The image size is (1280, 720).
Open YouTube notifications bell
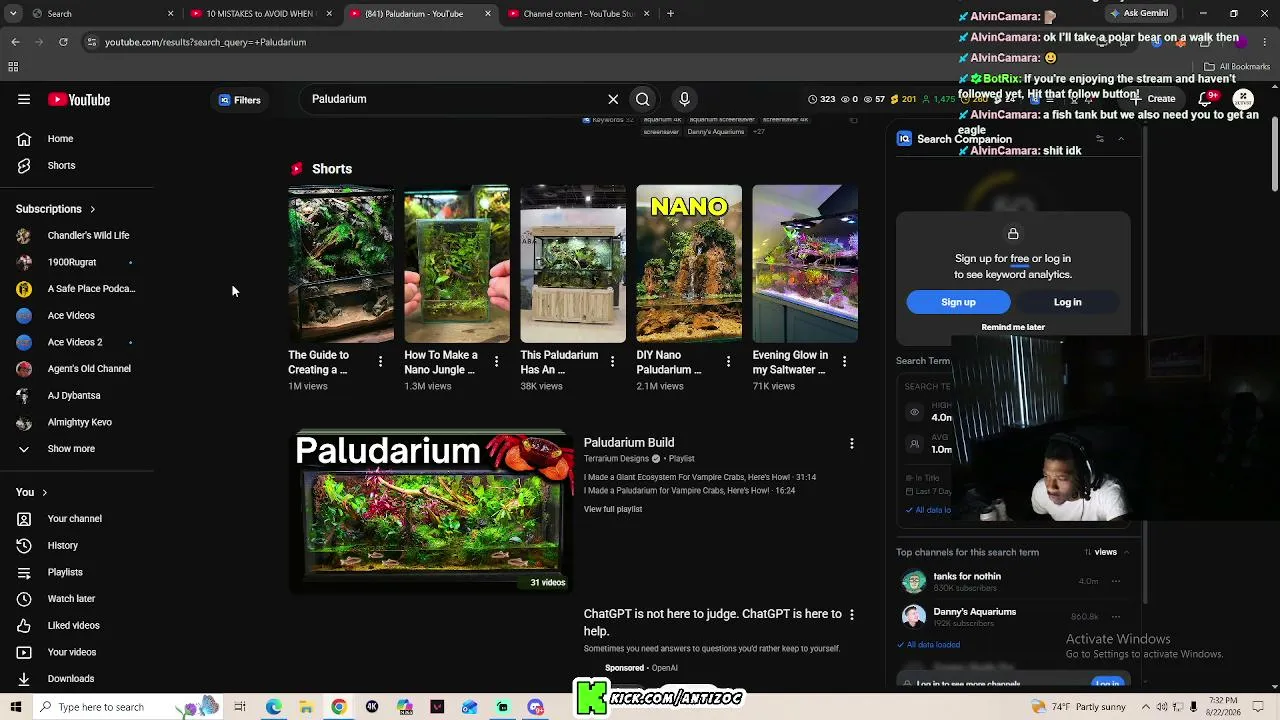tap(1205, 99)
